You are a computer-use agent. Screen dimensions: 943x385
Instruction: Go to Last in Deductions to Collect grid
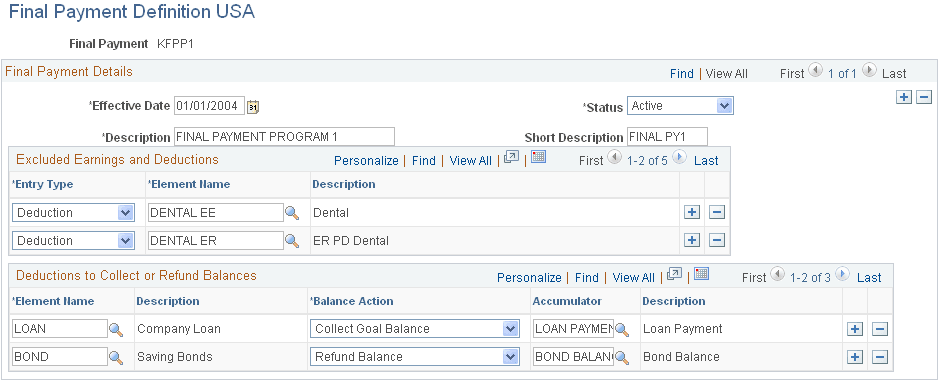(869, 278)
